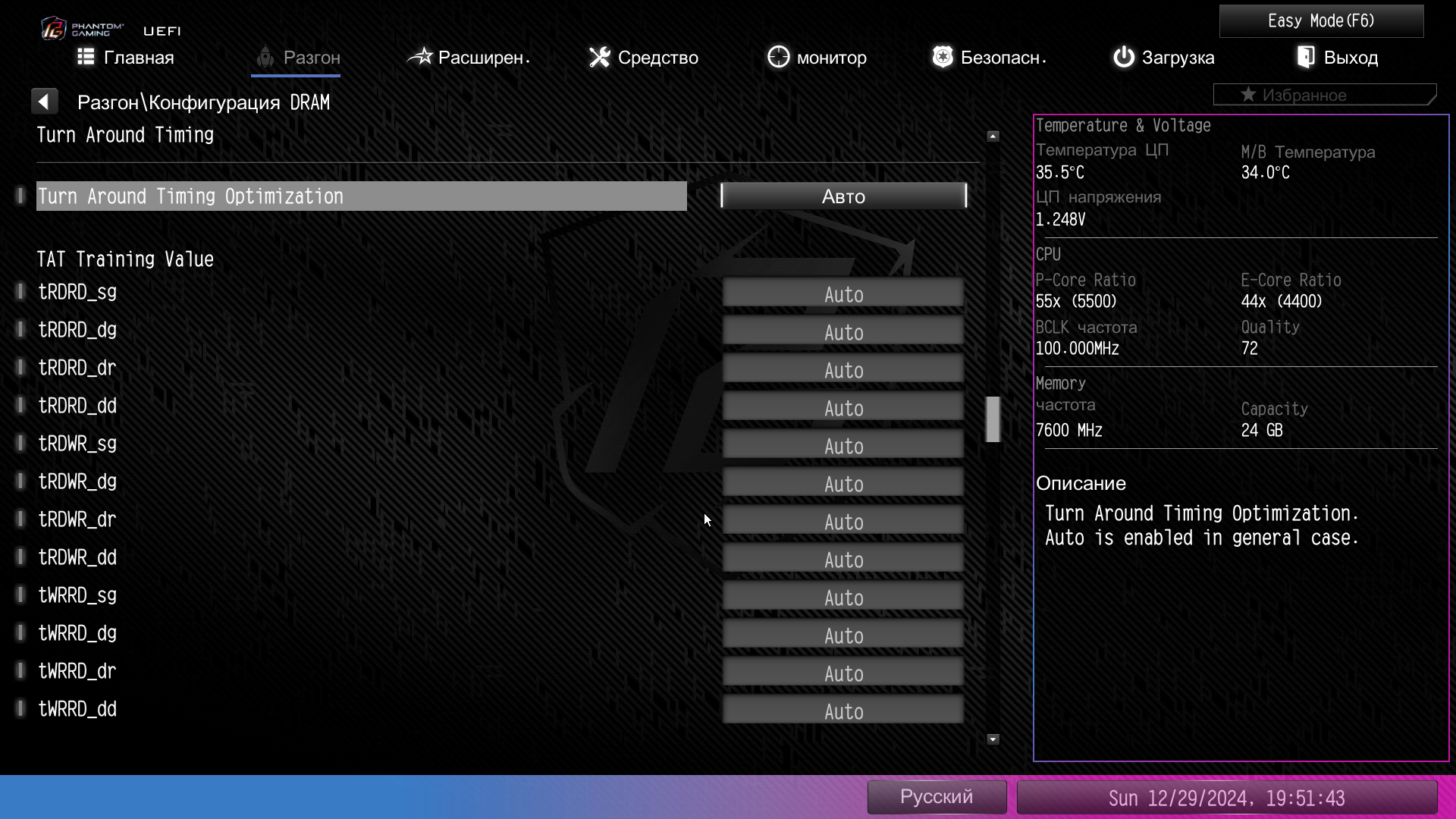This screenshot has width=1456, height=819.
Task: Add to Избранное favorites
Action: [1323, 96]
